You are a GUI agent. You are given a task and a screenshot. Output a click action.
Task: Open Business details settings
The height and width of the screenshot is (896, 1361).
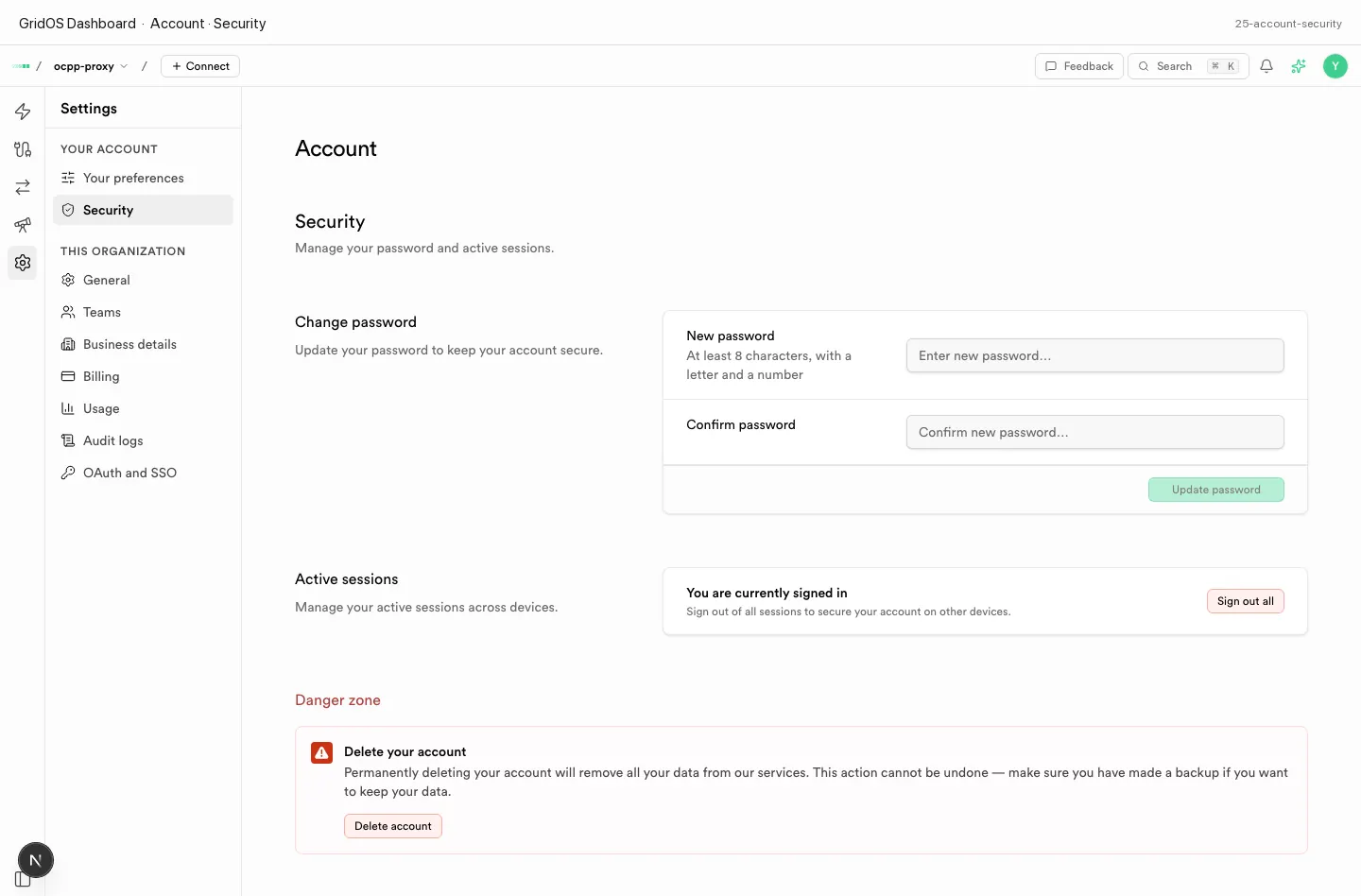(143, 344)
